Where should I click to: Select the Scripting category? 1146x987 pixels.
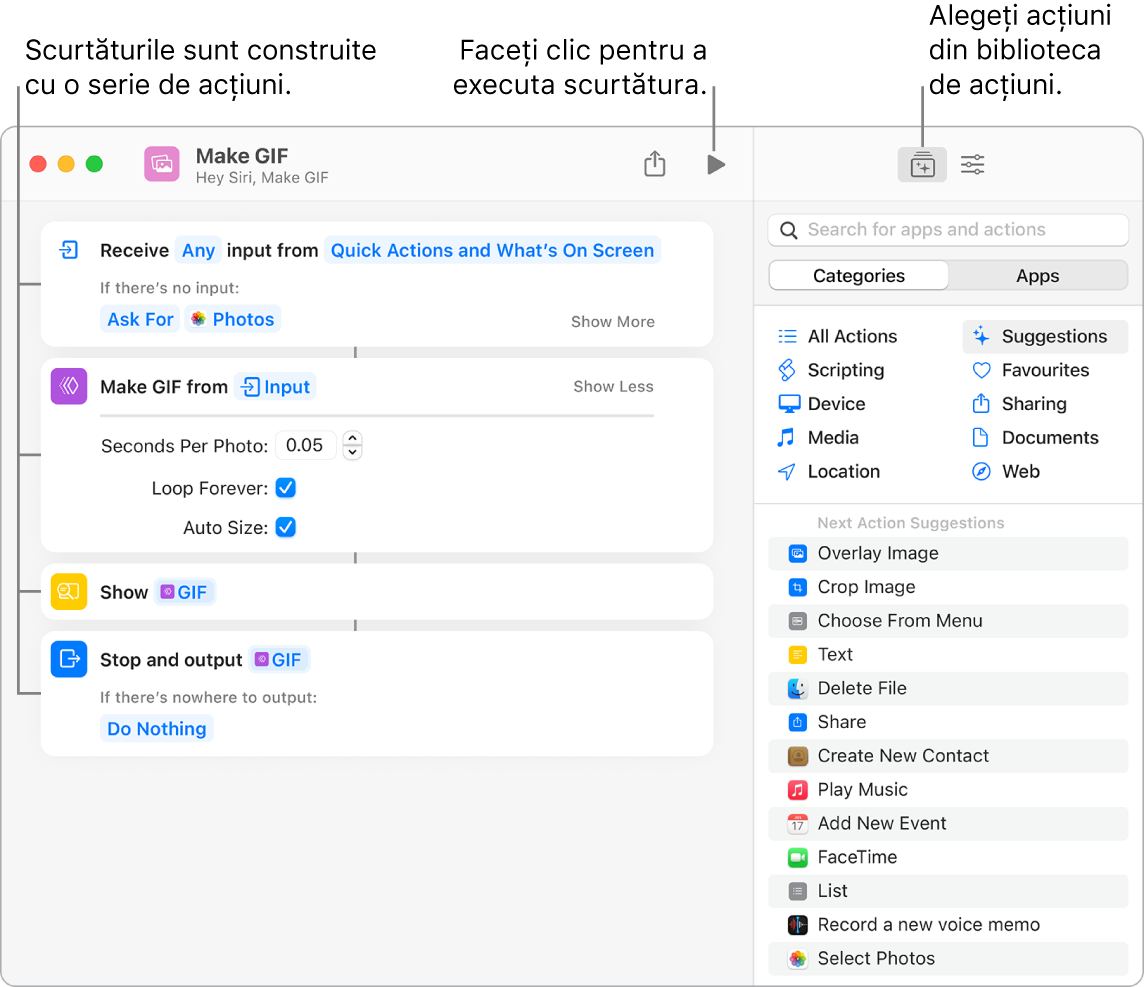coord(845,370)
